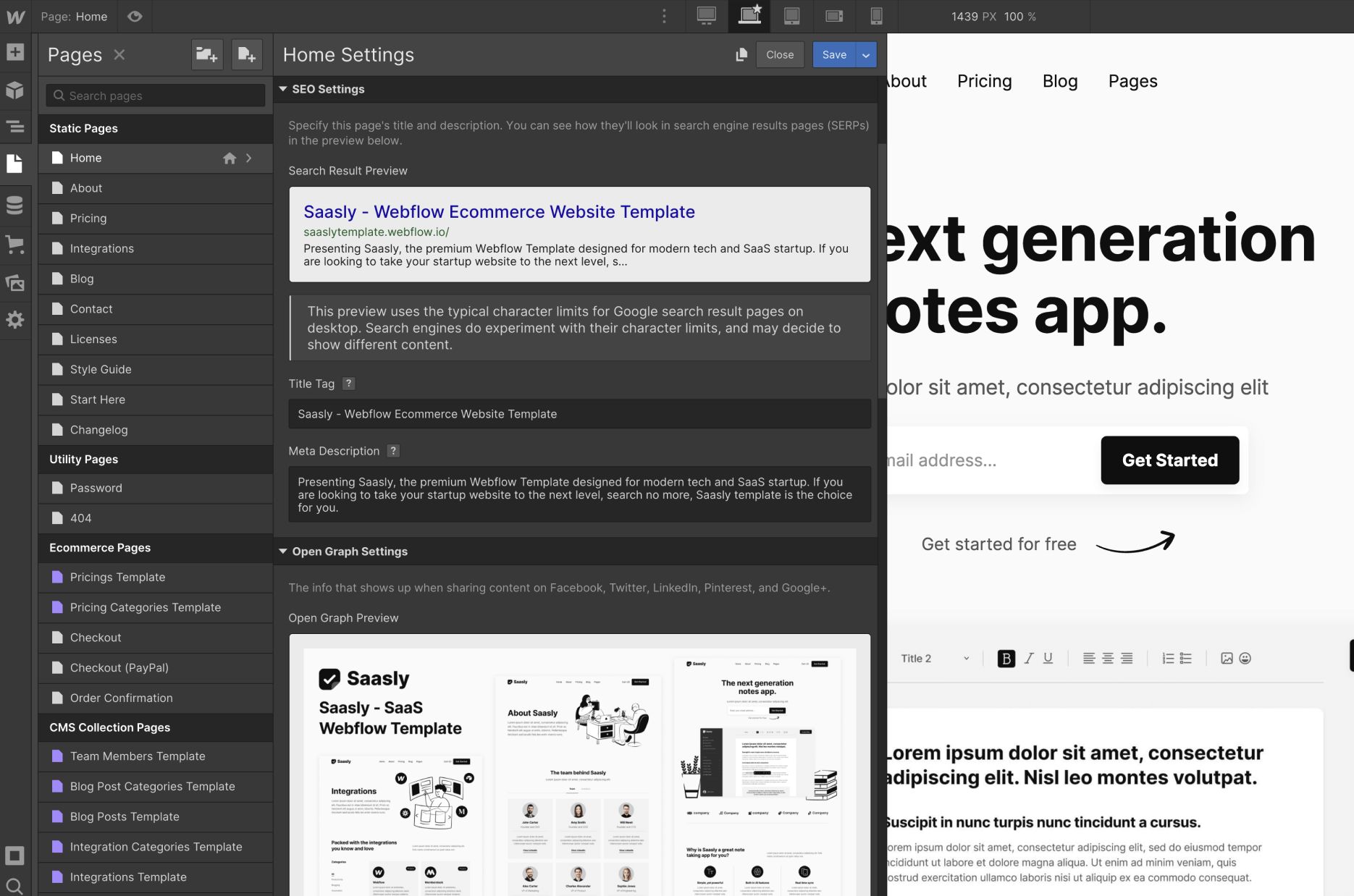Open the Navigator panel

click(15, 127)
